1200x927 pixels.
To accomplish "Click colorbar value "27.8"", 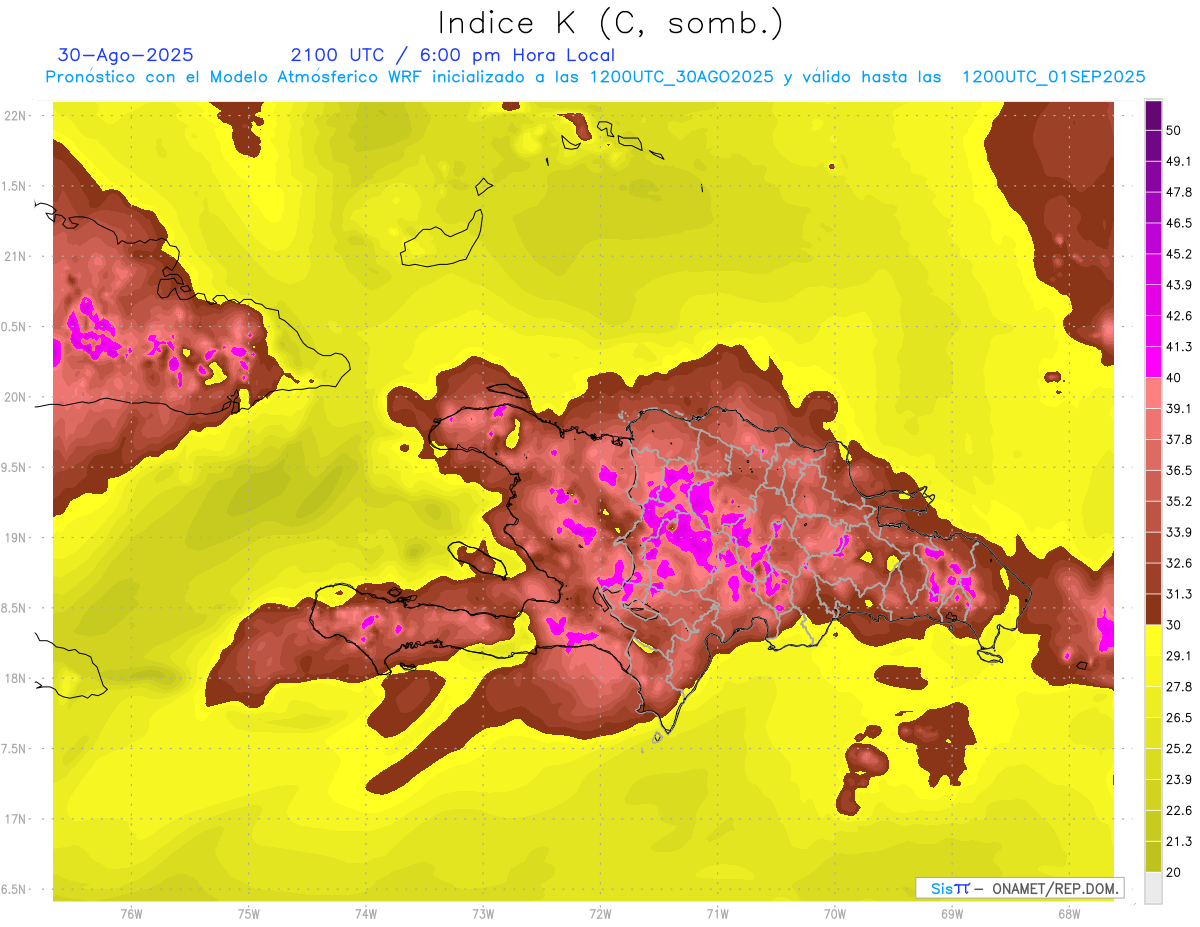I will click(1178, 687).
